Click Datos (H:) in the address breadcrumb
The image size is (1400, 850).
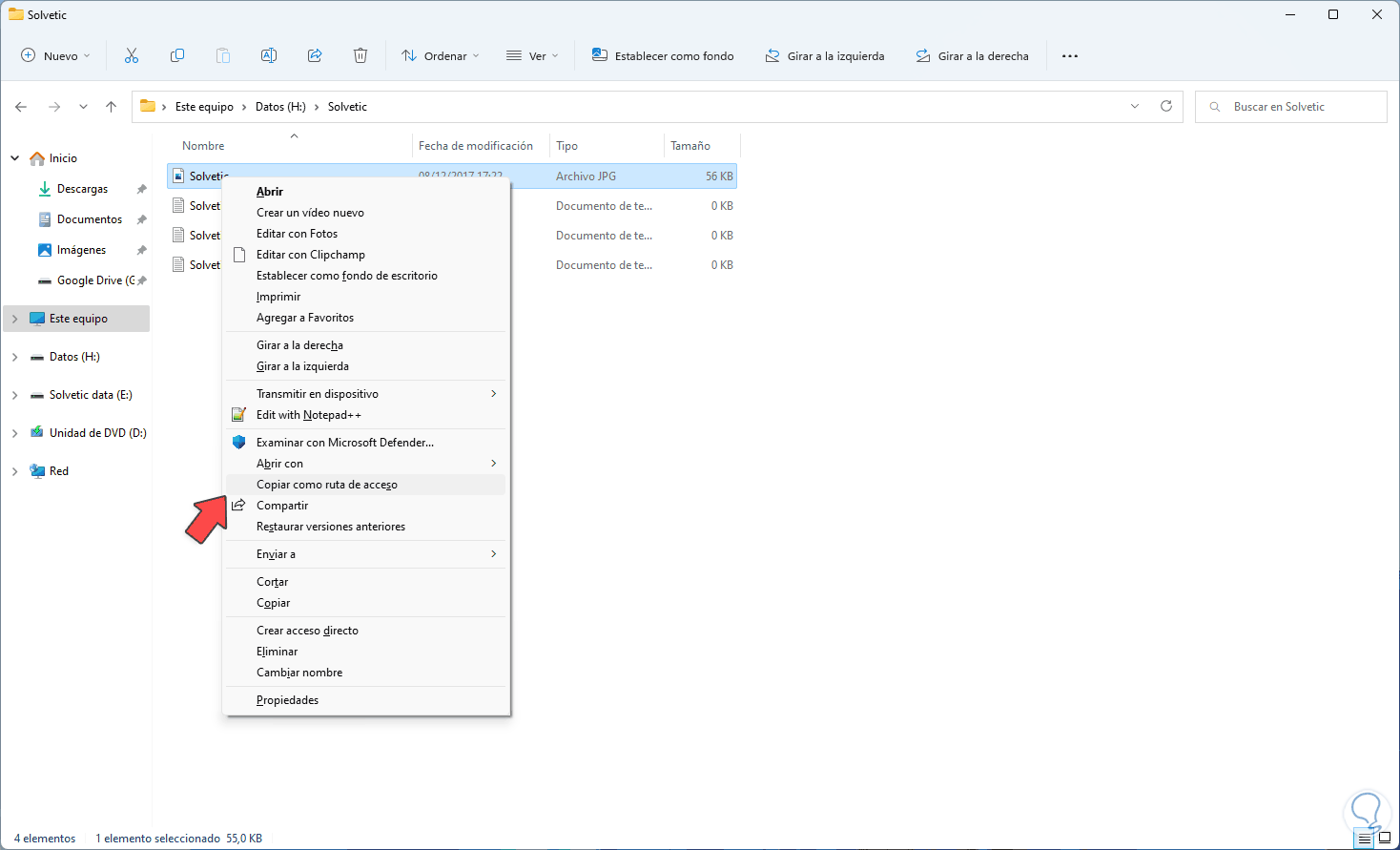(x=280, y=107)
